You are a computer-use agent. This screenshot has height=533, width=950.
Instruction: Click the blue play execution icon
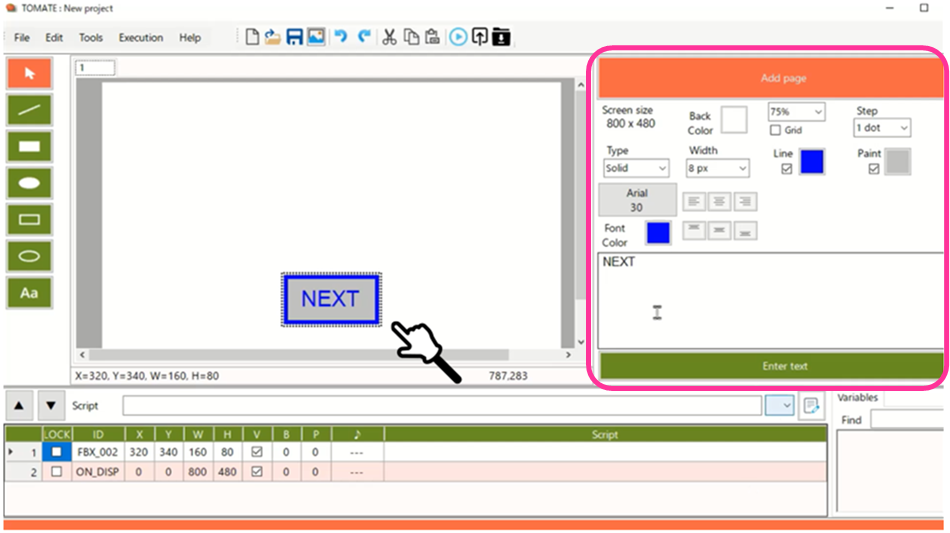pyautogui.click(x=458, y=37)
